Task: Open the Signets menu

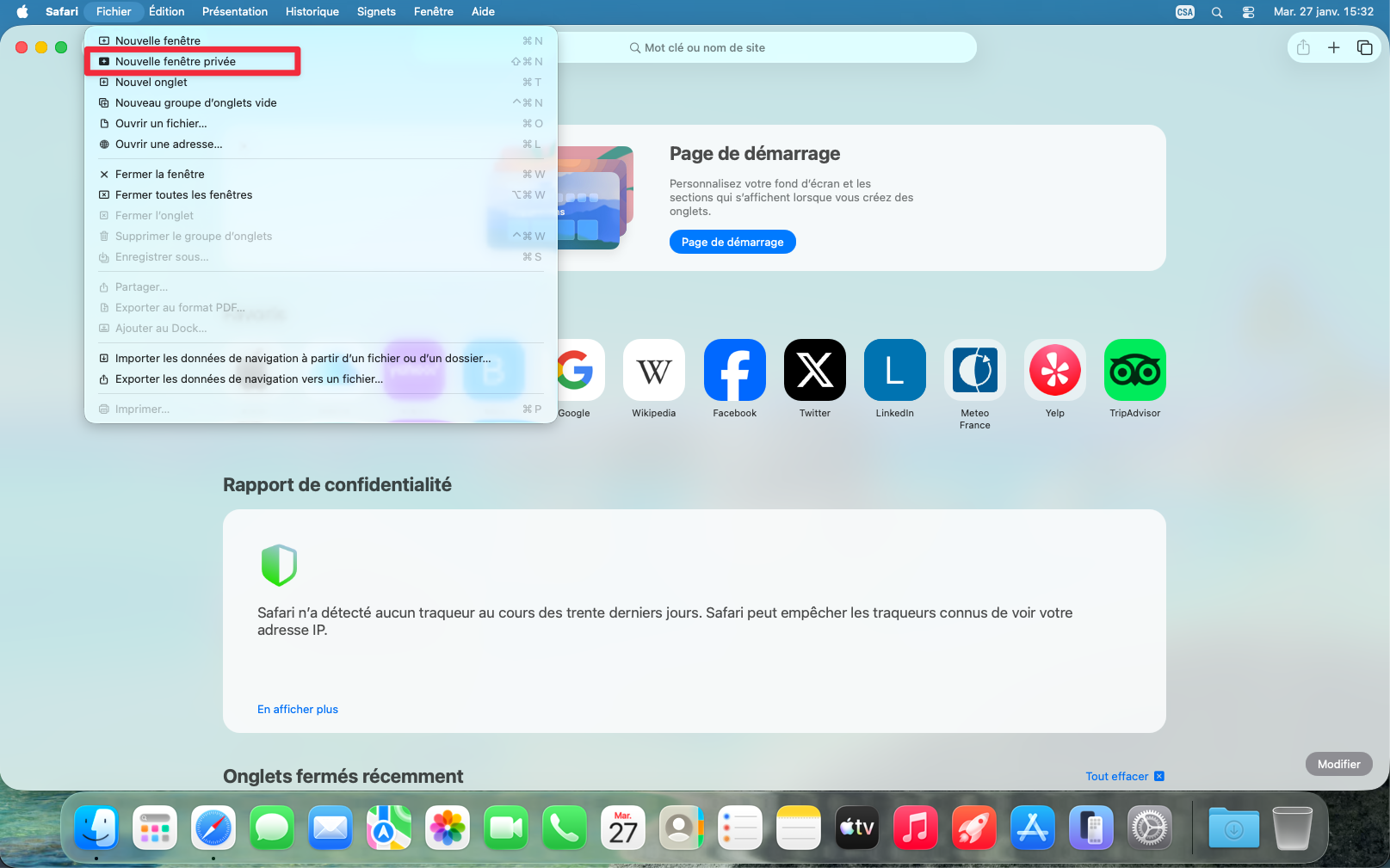Action: 376,12
